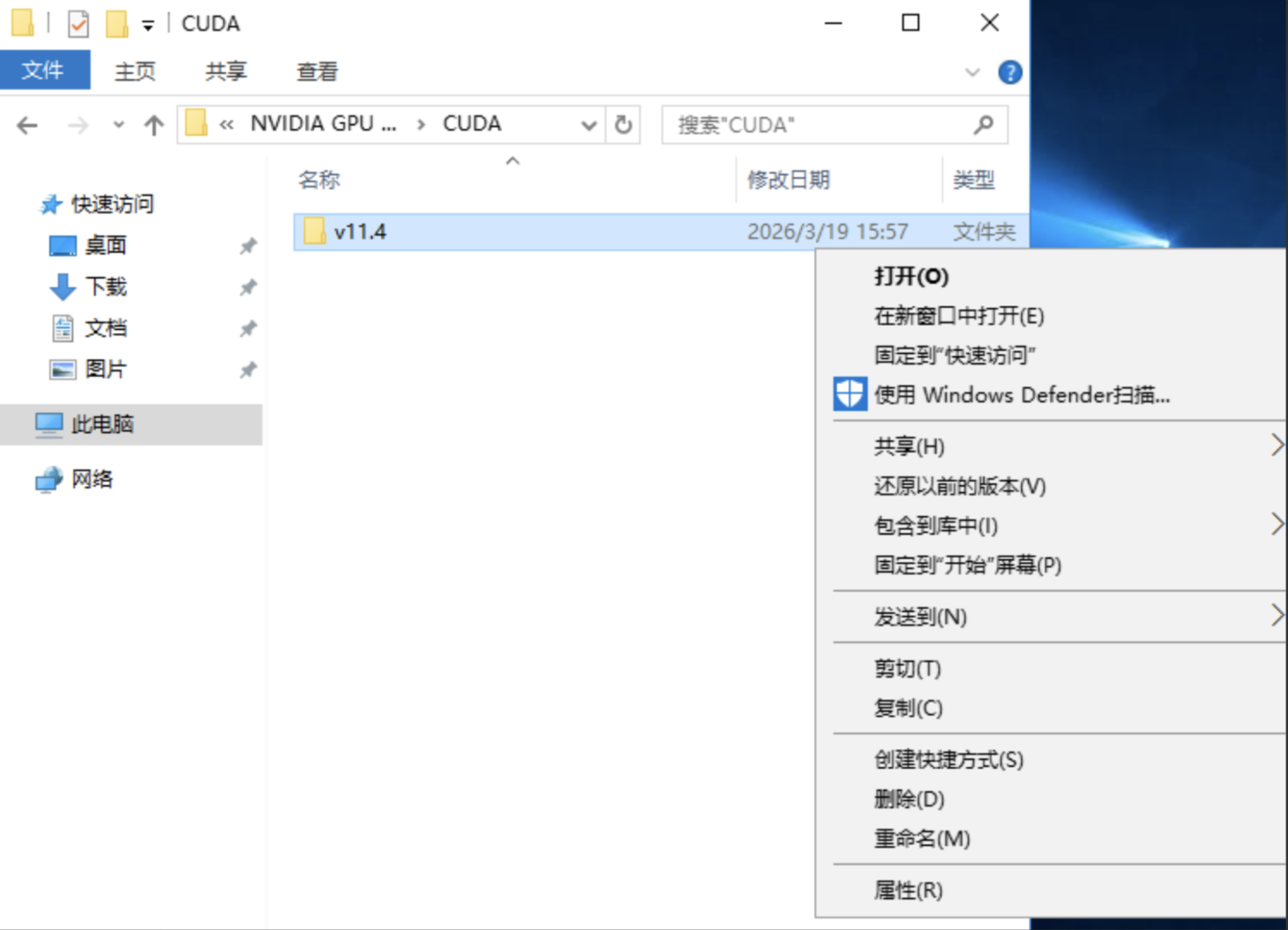Click the up one level arrow
This screenshot has height=930, width=1288.
tap(154, 125)
